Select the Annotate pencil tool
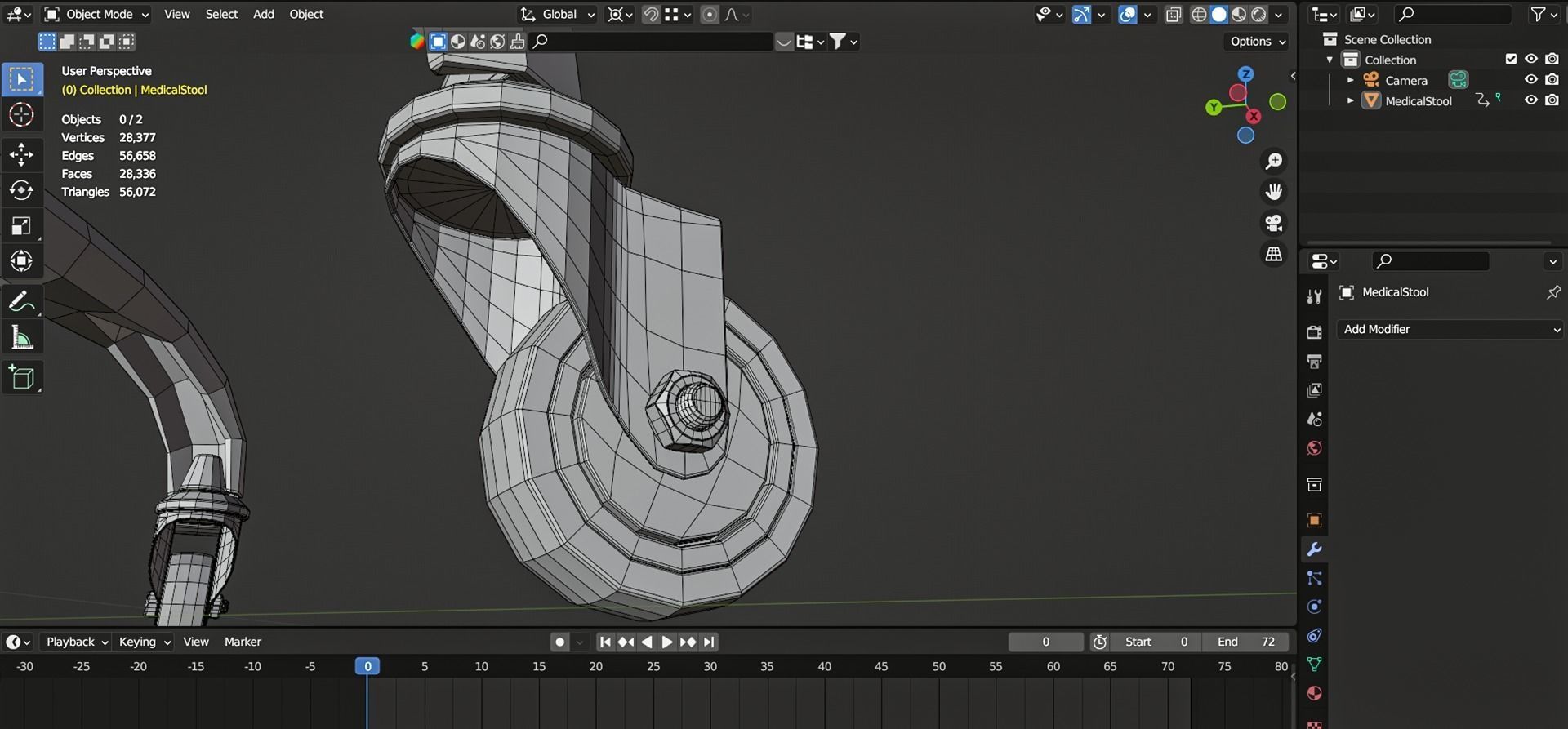The width and height of the screenshot is (1568, 729). pos(21,301)
